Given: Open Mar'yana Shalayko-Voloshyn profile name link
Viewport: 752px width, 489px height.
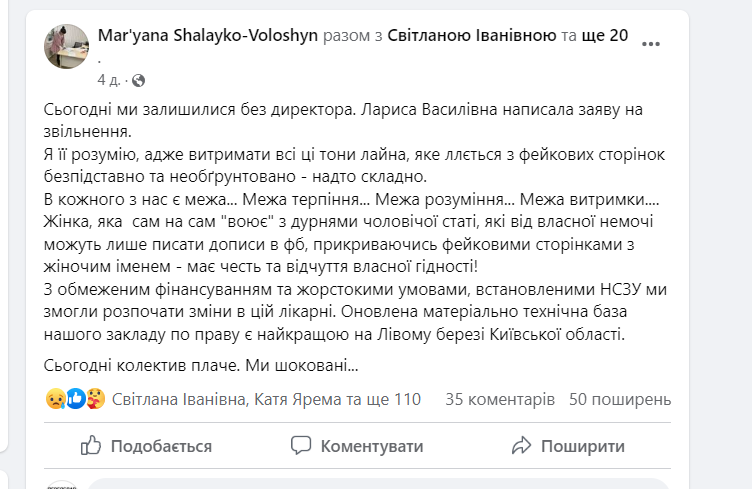Looking at the screenshot, I should [208, 35].
